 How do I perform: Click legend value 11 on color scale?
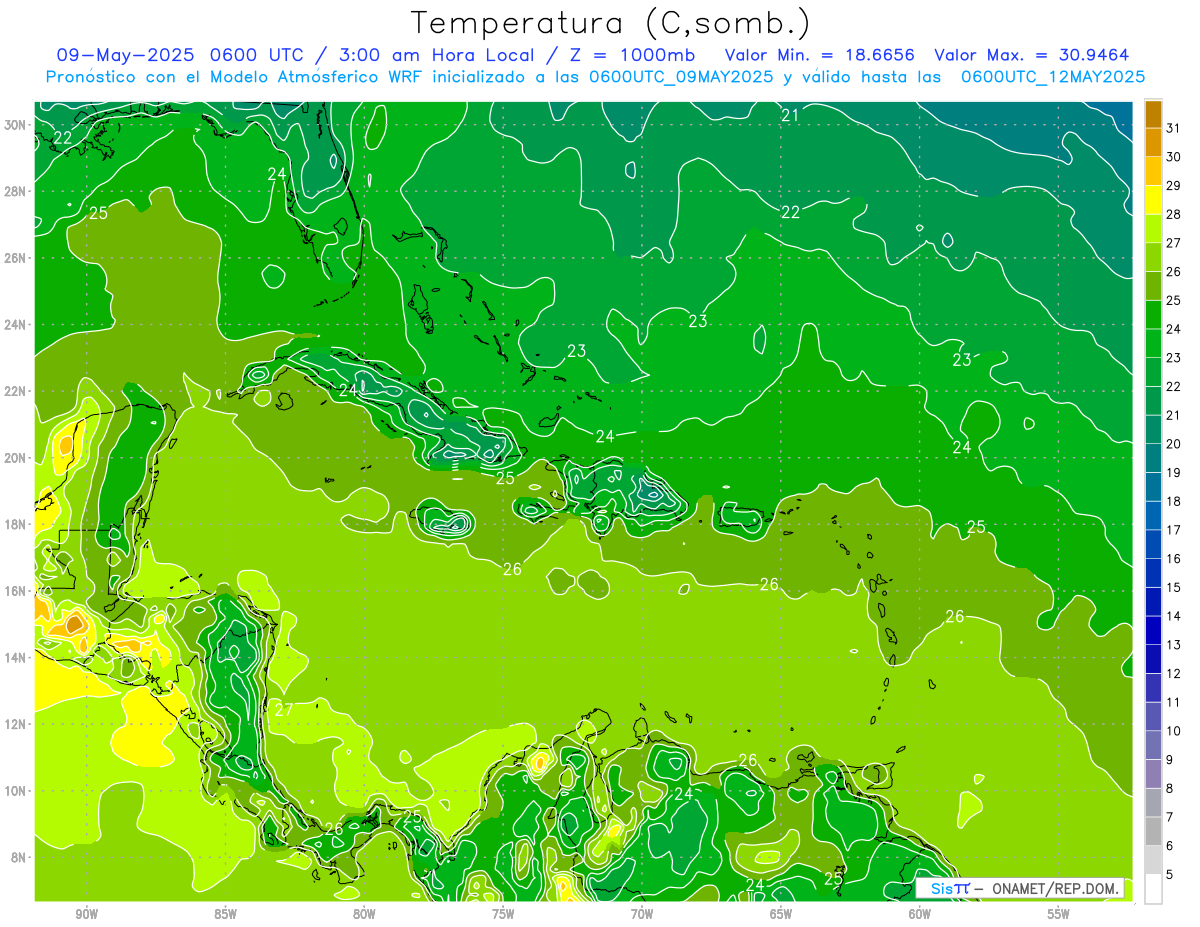tap(1173, 702)
